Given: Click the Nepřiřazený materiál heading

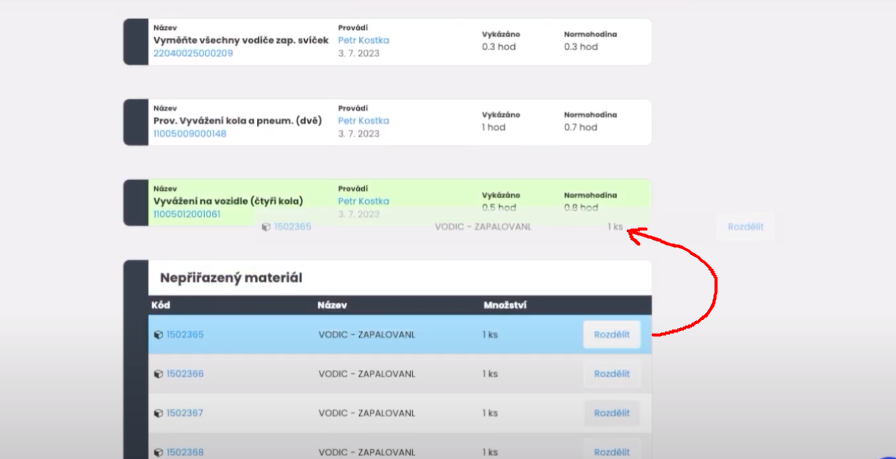Looking at the screenshot, I should coord(231,278).
